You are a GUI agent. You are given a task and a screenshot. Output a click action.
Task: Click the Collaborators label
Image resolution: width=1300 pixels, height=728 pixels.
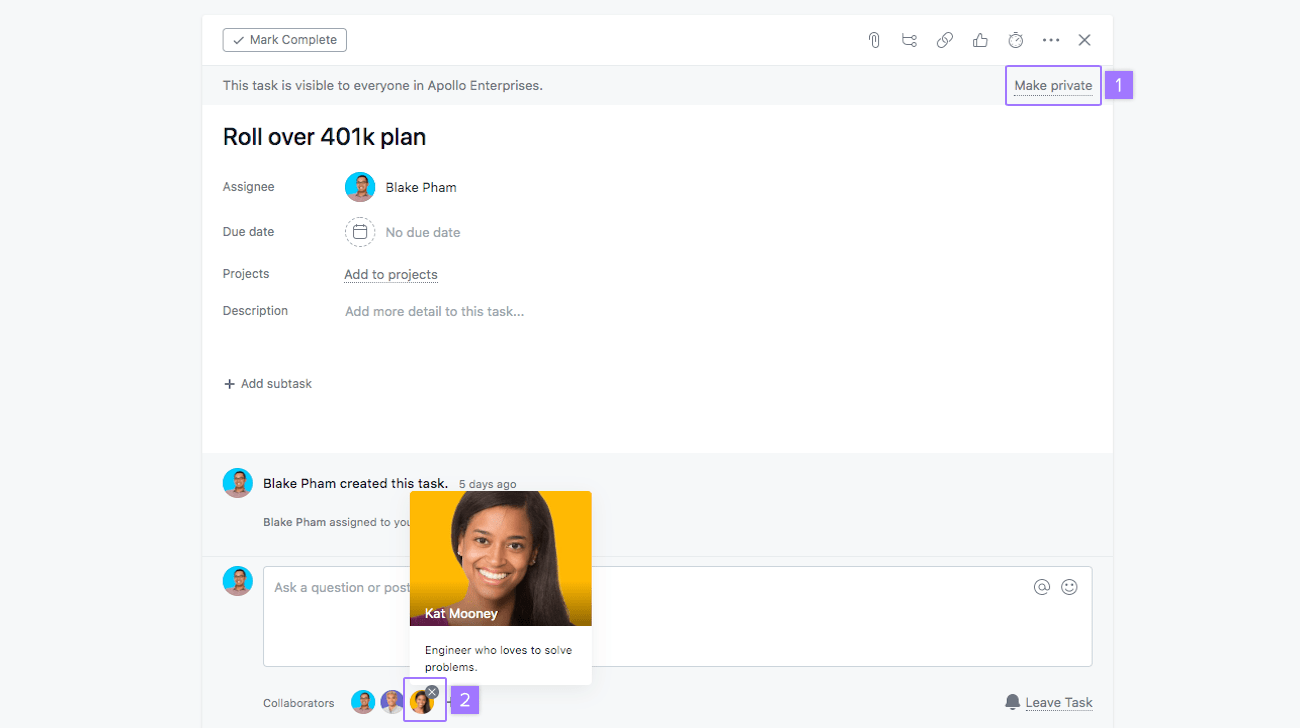pos(299,703)
